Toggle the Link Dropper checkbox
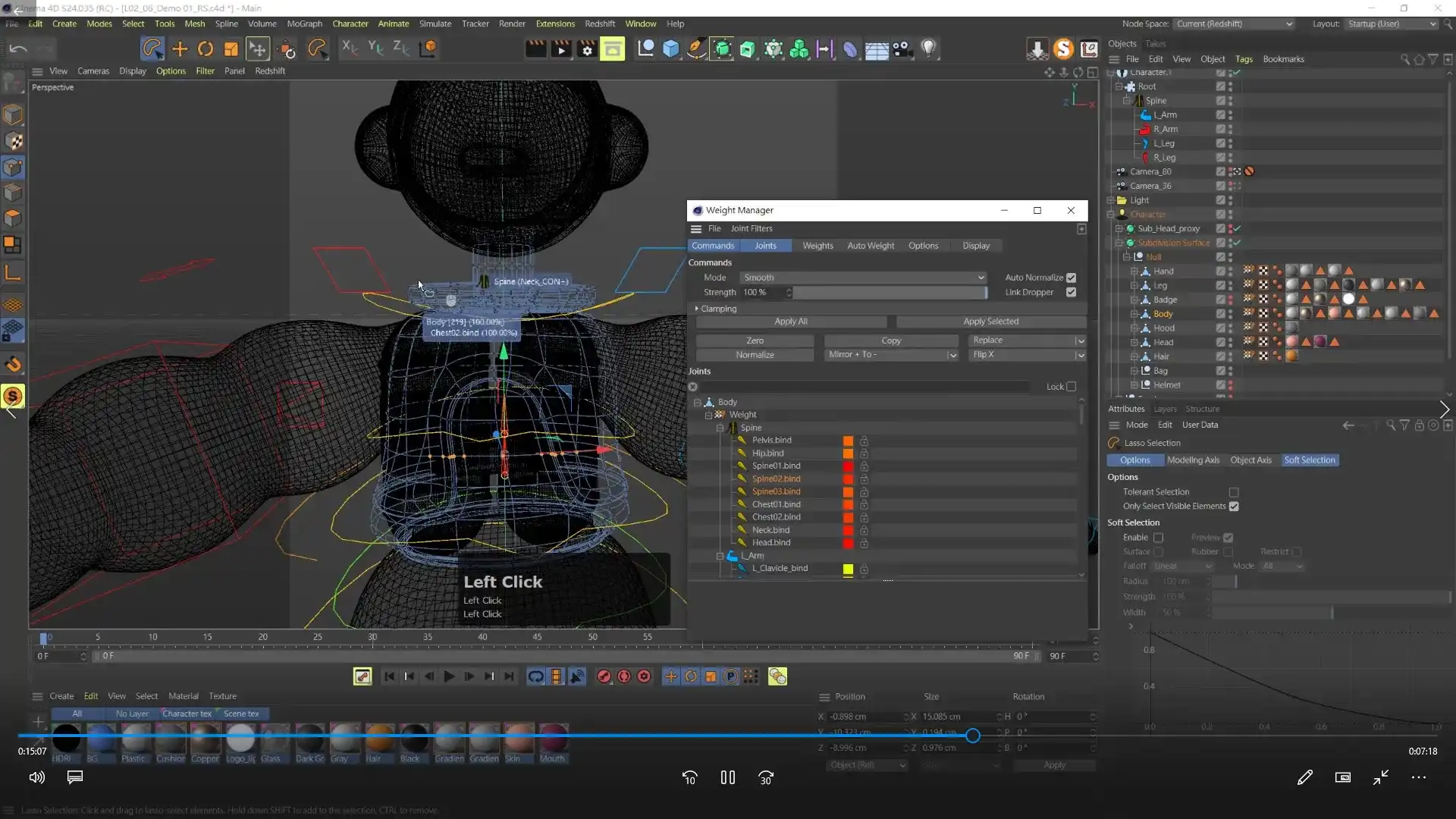This screenshot has width=1456, height=819. [x=1071, y=292]
